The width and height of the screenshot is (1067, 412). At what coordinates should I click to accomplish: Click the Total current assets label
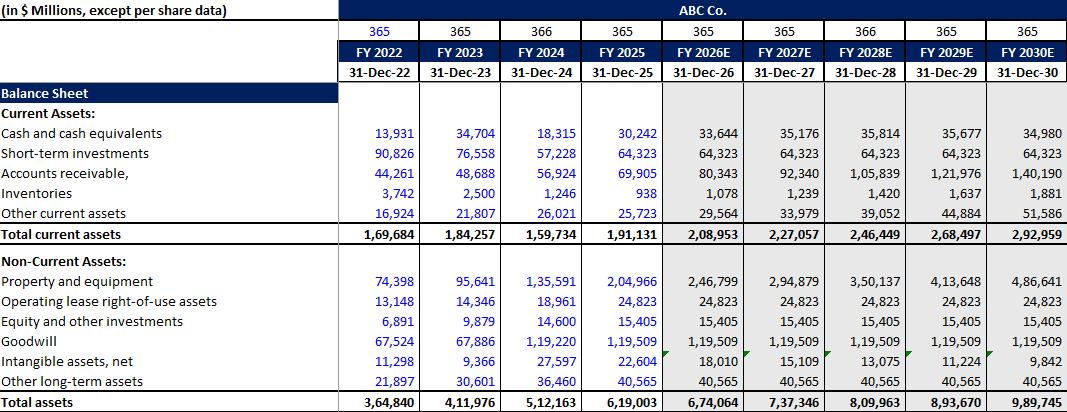61,234
